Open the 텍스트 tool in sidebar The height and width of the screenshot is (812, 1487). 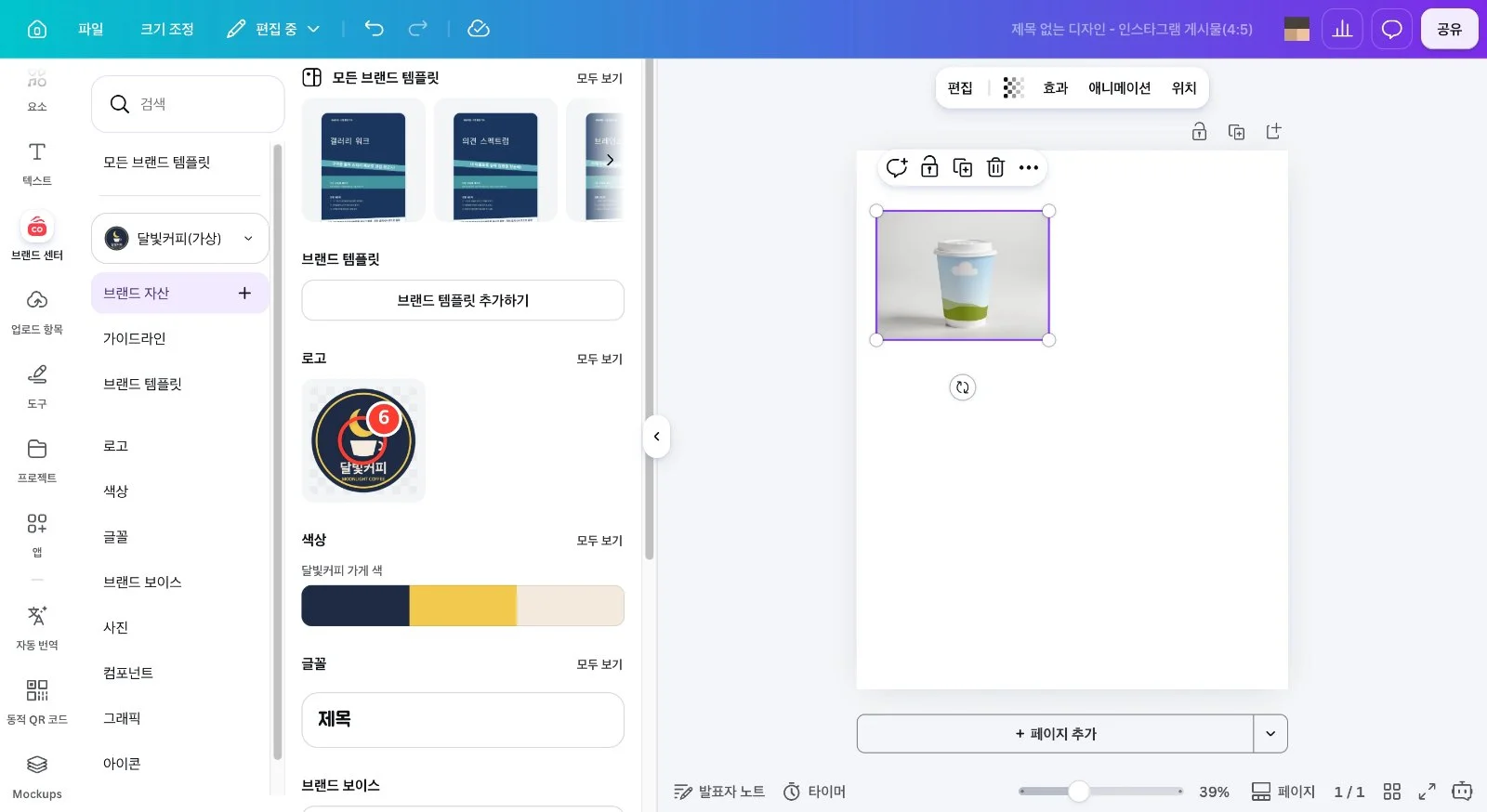[x=37, y=164]
